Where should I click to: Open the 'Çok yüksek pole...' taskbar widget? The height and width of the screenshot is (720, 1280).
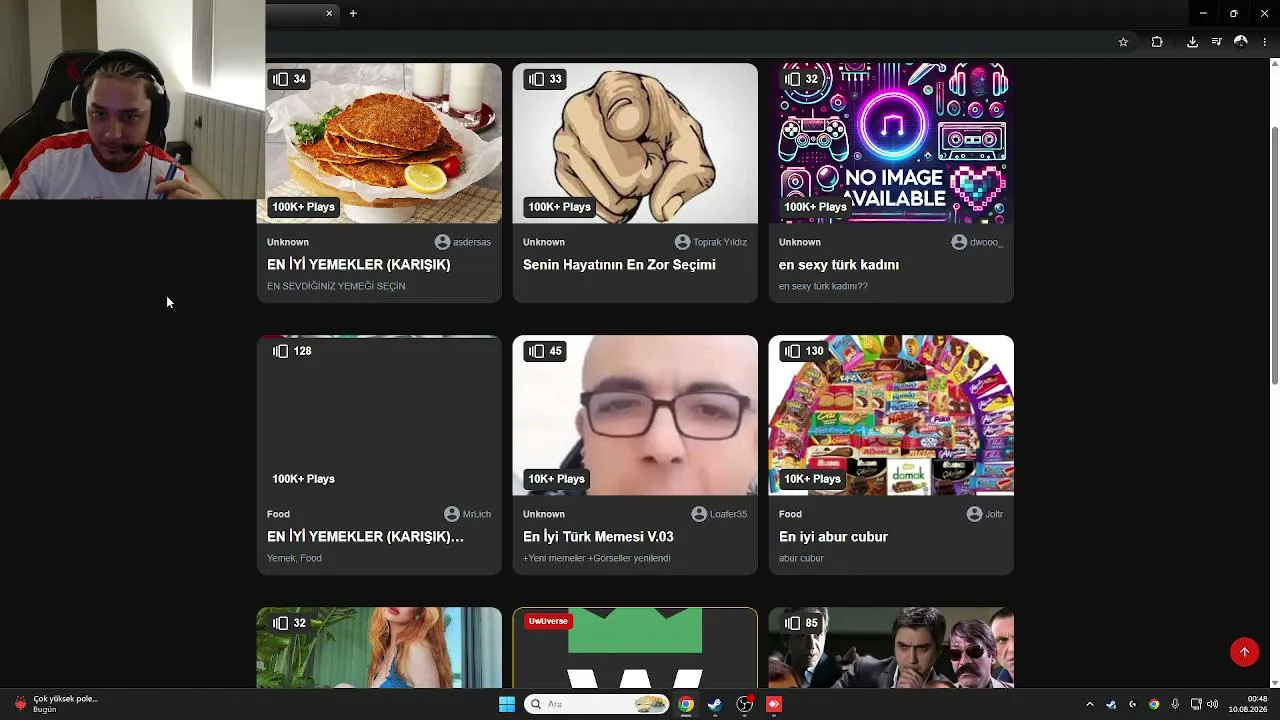[56, 704]
